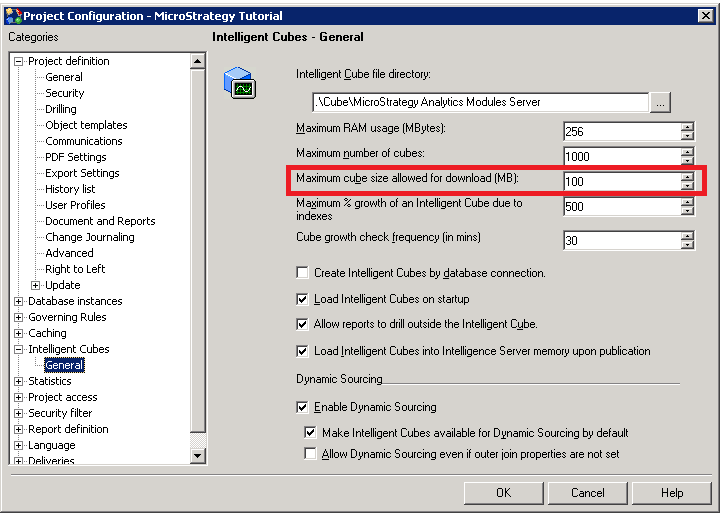Increase Maximum % growth due to indexes

[x=687, y=202]
